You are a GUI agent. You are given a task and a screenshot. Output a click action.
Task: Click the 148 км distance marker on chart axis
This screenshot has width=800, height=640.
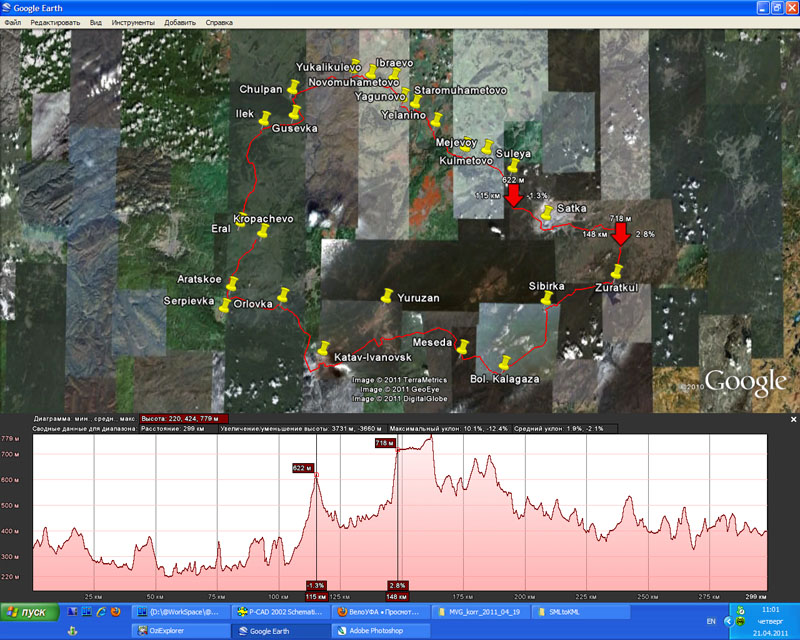coord(397,597)
